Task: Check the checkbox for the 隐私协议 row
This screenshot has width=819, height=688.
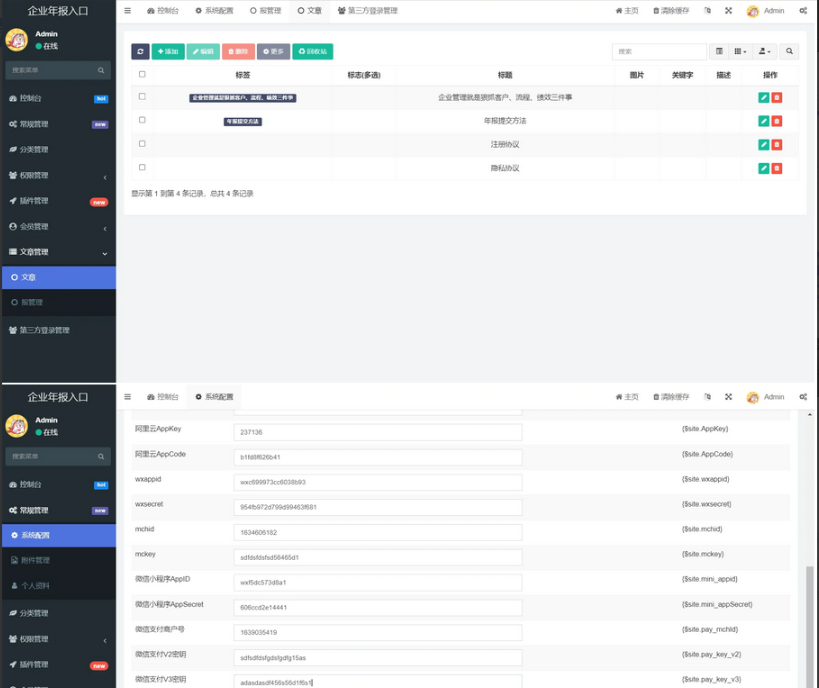Action: (x=142, y=167)
